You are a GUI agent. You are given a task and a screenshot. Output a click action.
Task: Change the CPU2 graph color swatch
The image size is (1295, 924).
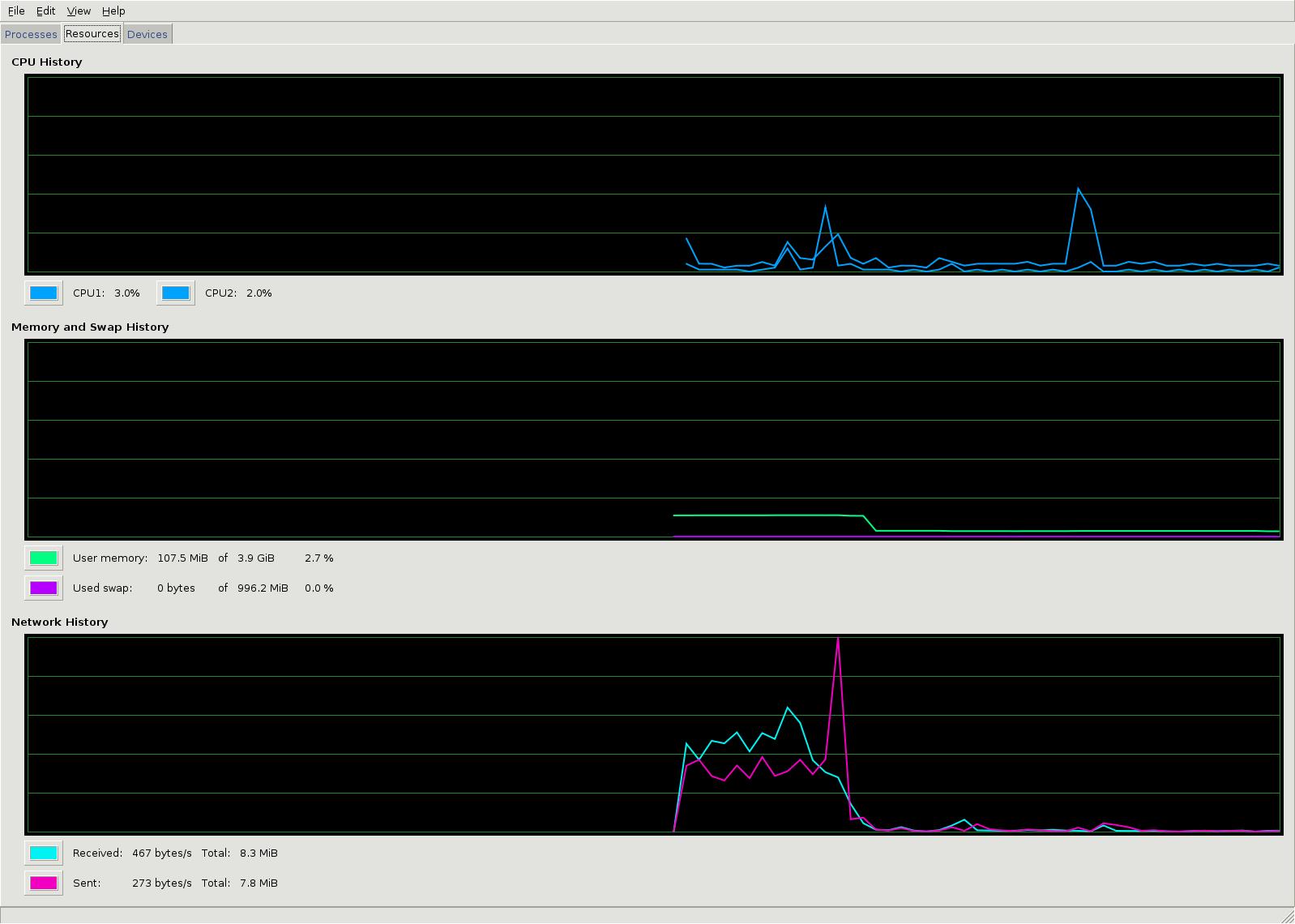click(176, 293)
